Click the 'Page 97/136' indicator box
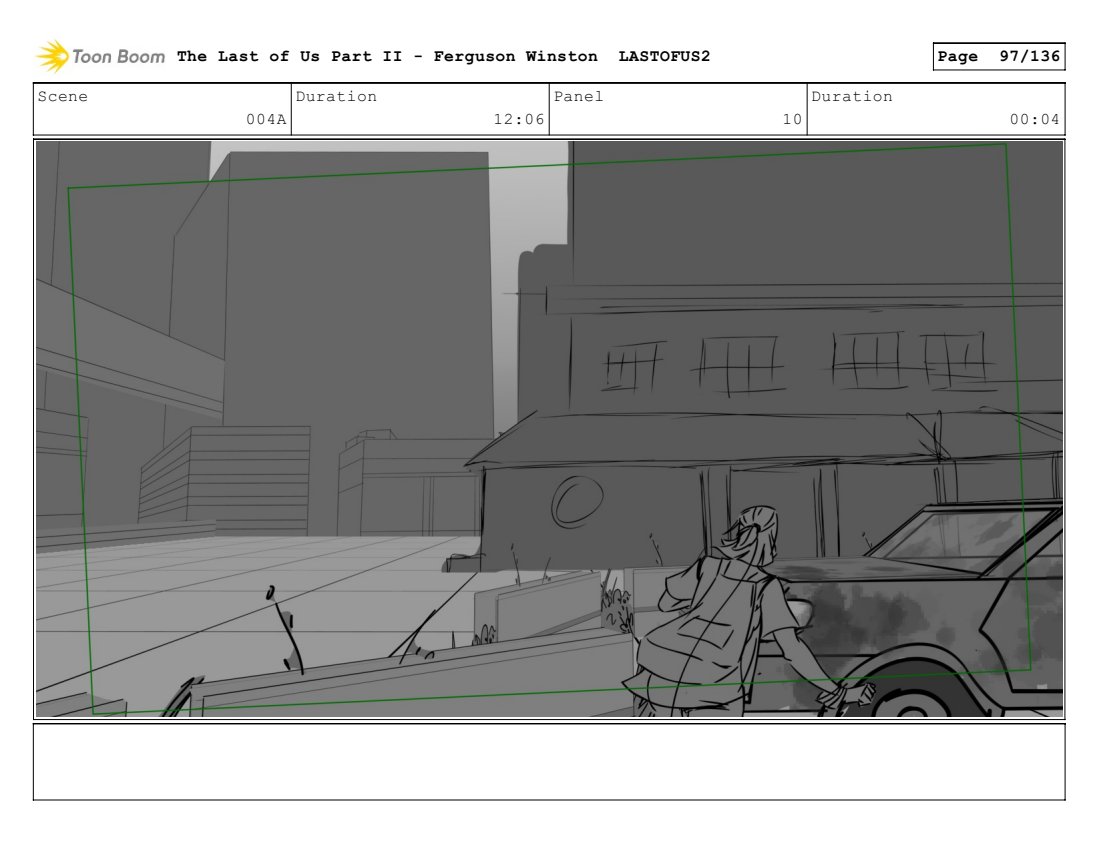 998,56
